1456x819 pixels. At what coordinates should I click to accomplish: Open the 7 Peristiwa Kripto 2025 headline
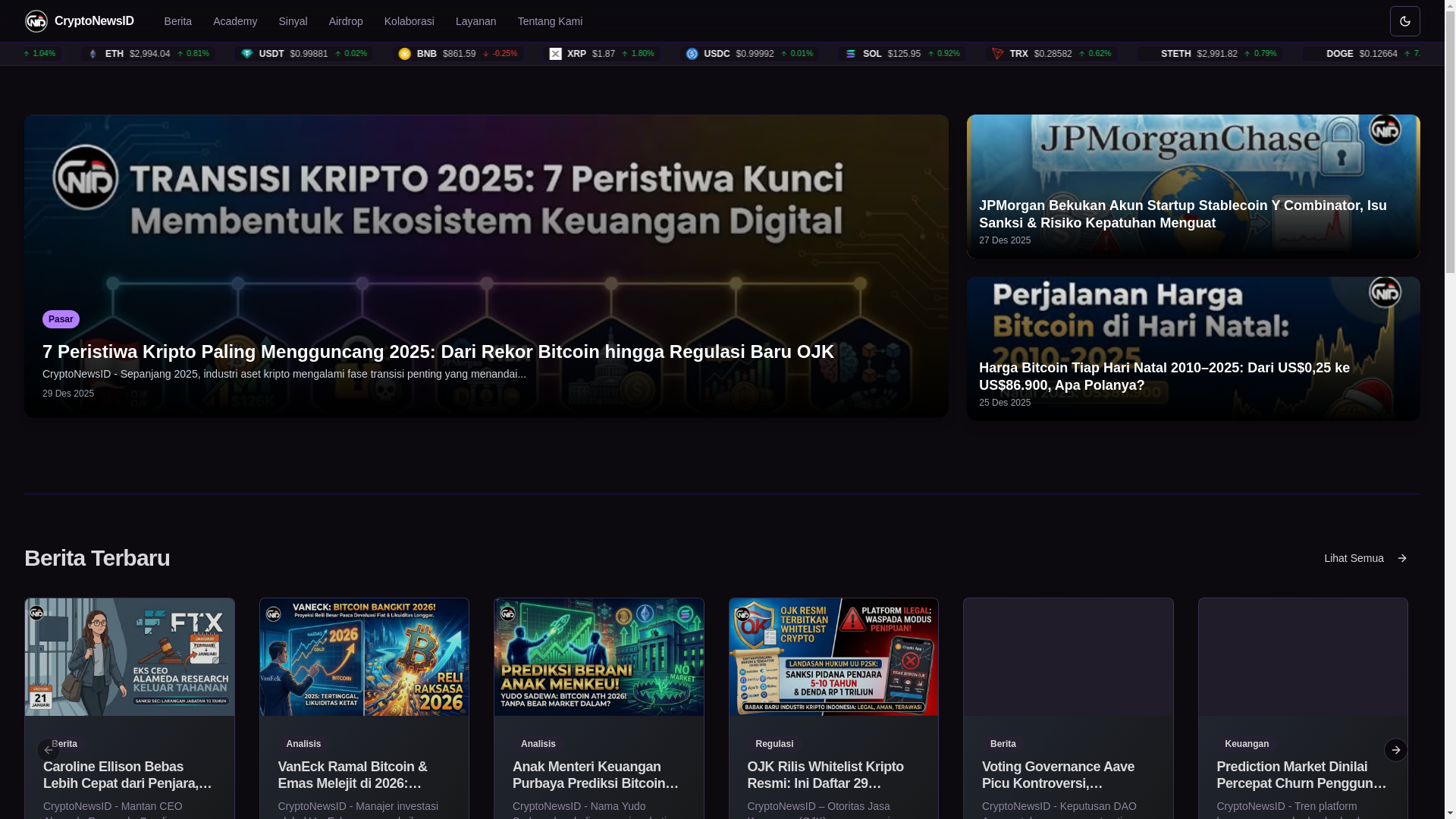point(438,352)
